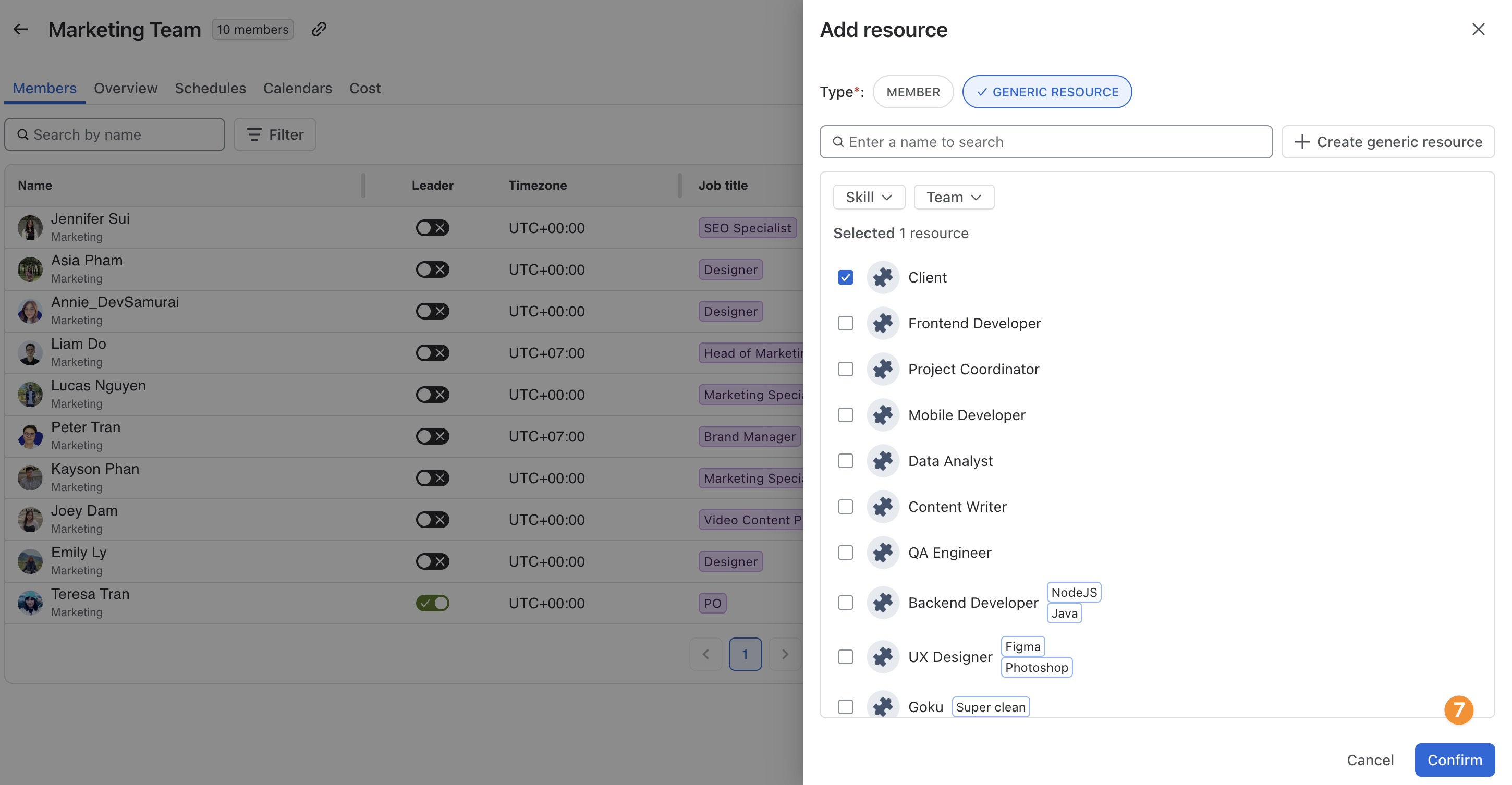This screenshot has height=785, width=1512.
Task: Click Emily Ly's avatar
Action: coord(30,561)
